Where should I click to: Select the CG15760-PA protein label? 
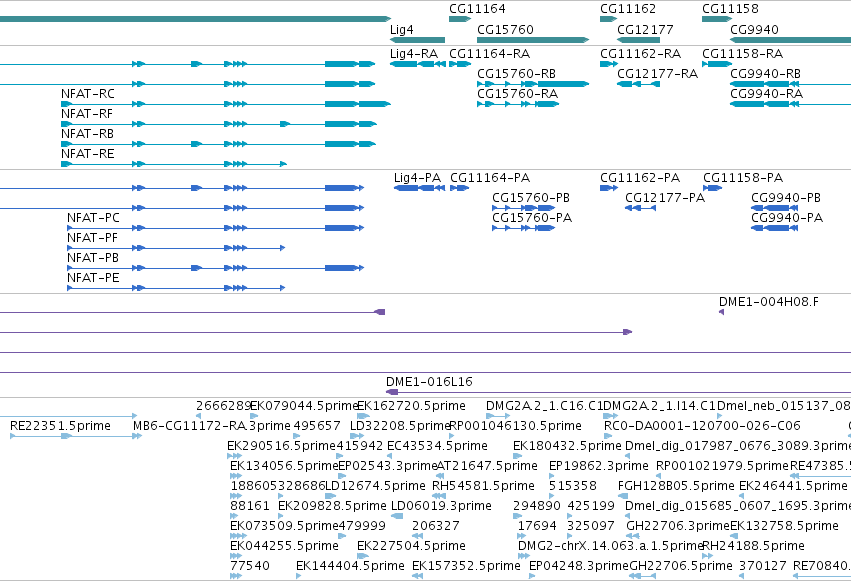532,218
